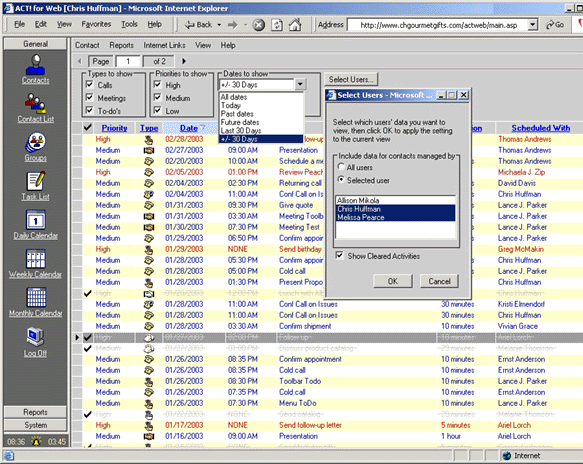Toggle the To-do's checkbox
Screen dimensions: 583x464
(x=89, y=110)
